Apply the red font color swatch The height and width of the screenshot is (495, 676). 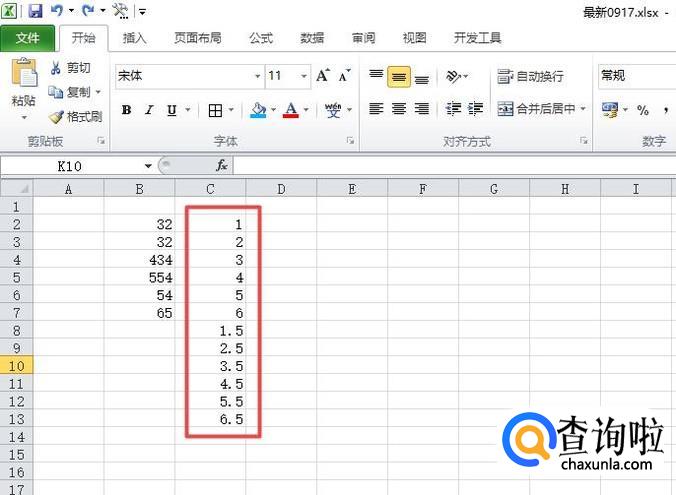coord(291,110)
